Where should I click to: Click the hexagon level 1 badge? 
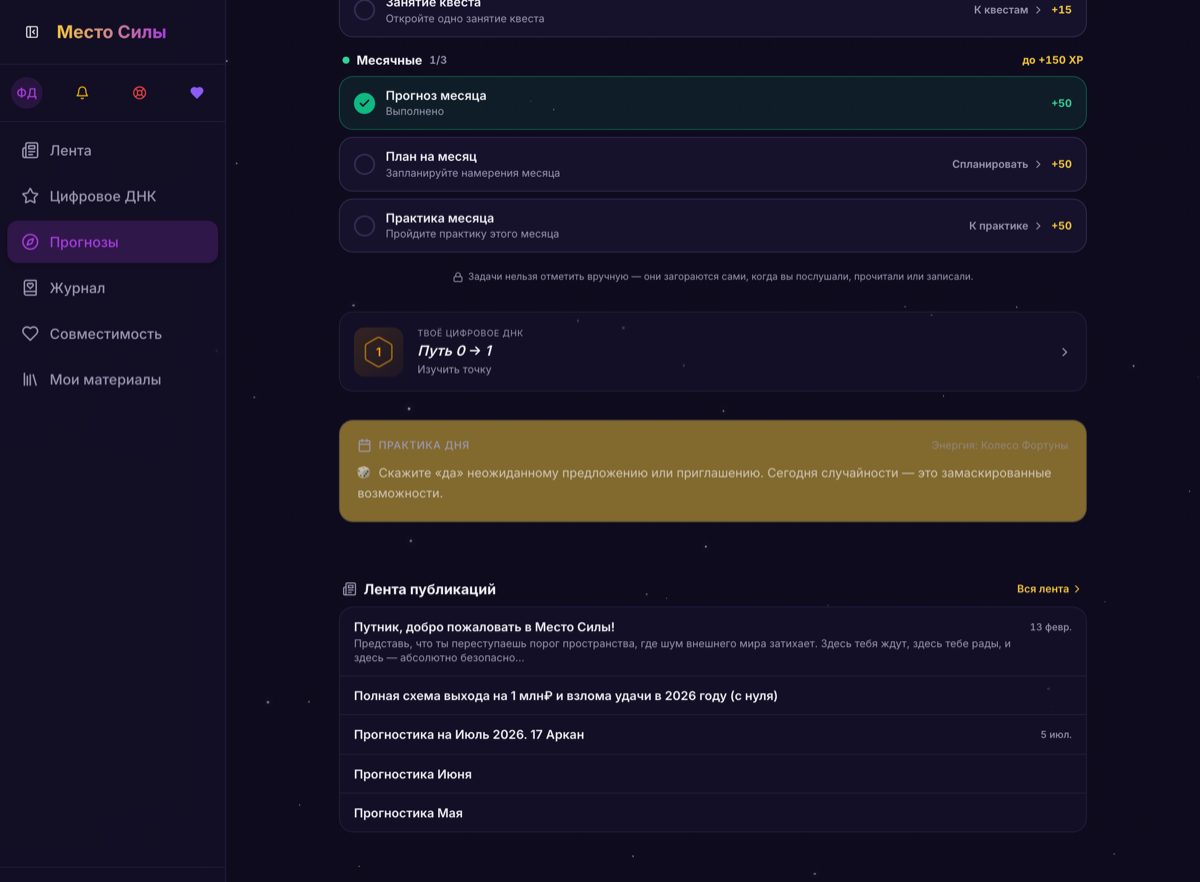coord(378,352)
